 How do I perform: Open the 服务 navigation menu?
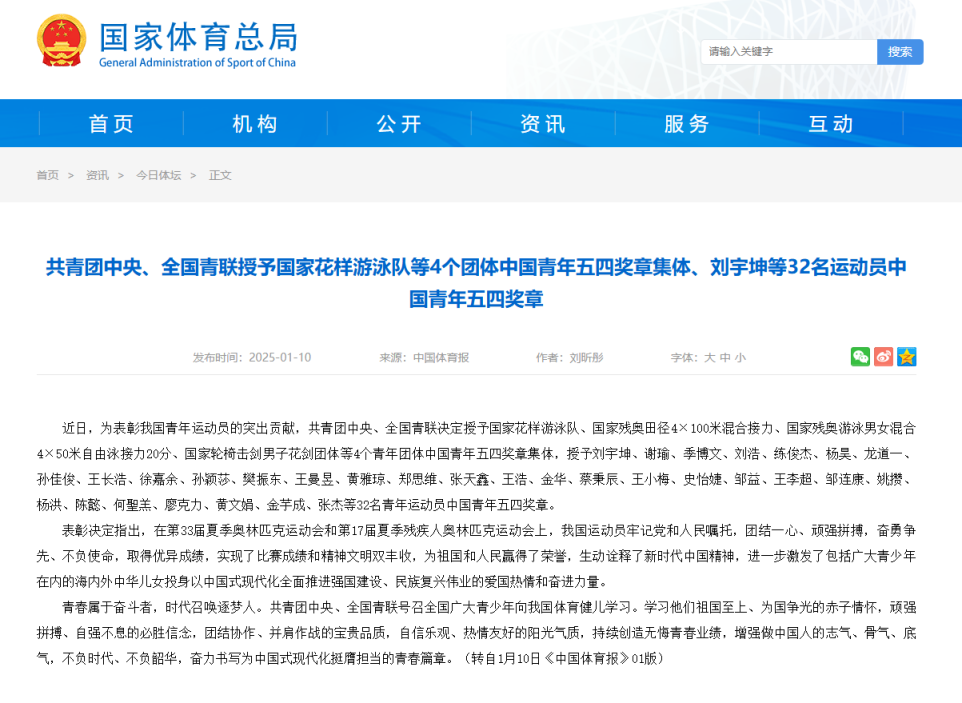pos(687,123)
